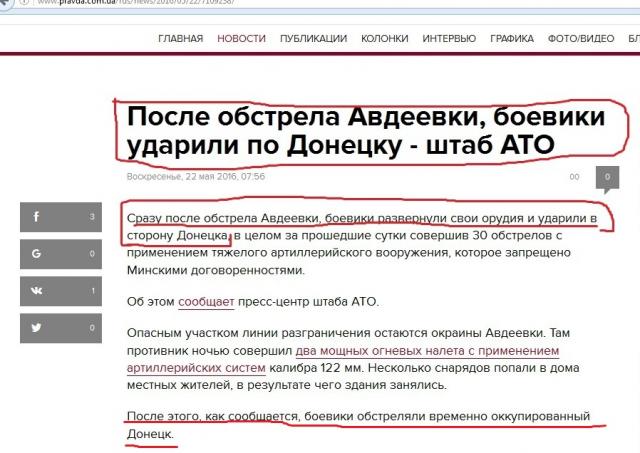Screen dimensions: 640x453
Task: Go back with browser arrow button
Action: [x=5, y=2]
